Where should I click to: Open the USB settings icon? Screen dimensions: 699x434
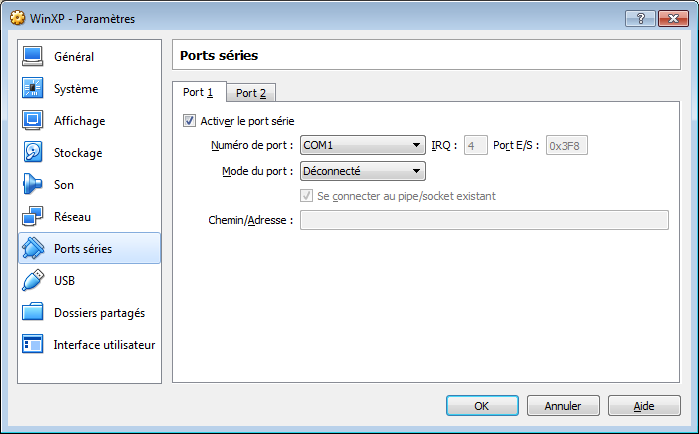click(33, 281)
